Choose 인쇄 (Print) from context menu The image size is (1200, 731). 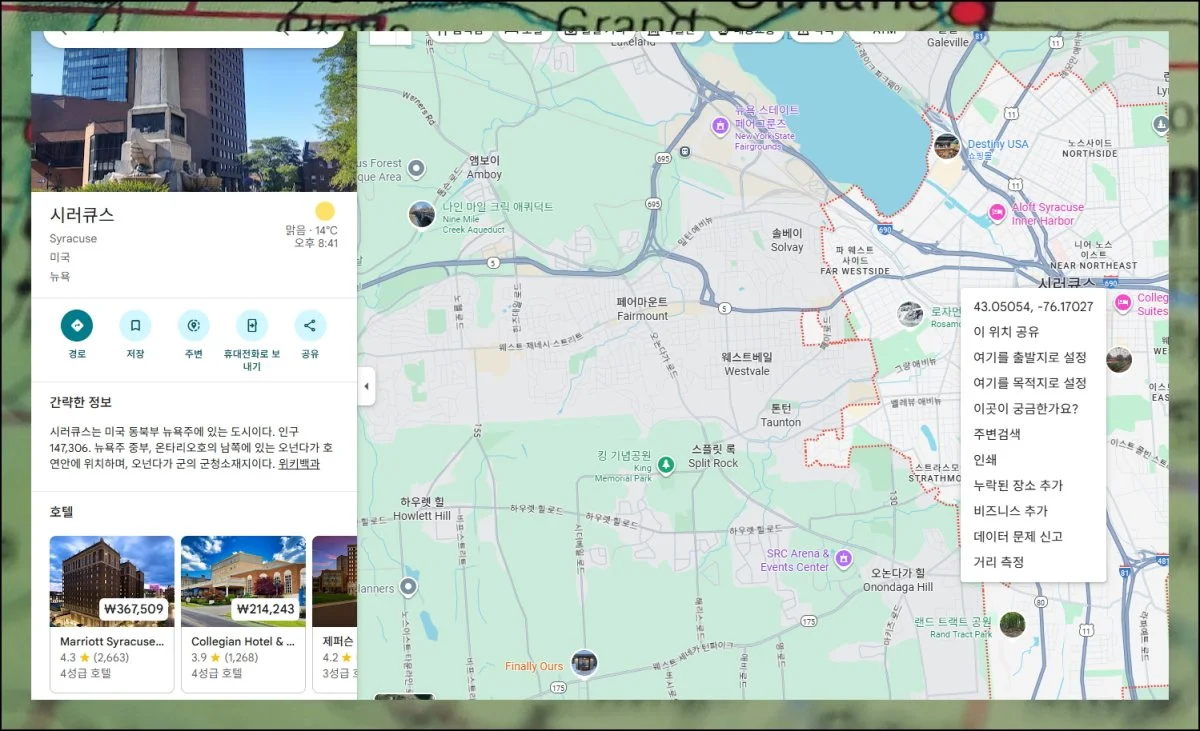(x=985, y=460)
